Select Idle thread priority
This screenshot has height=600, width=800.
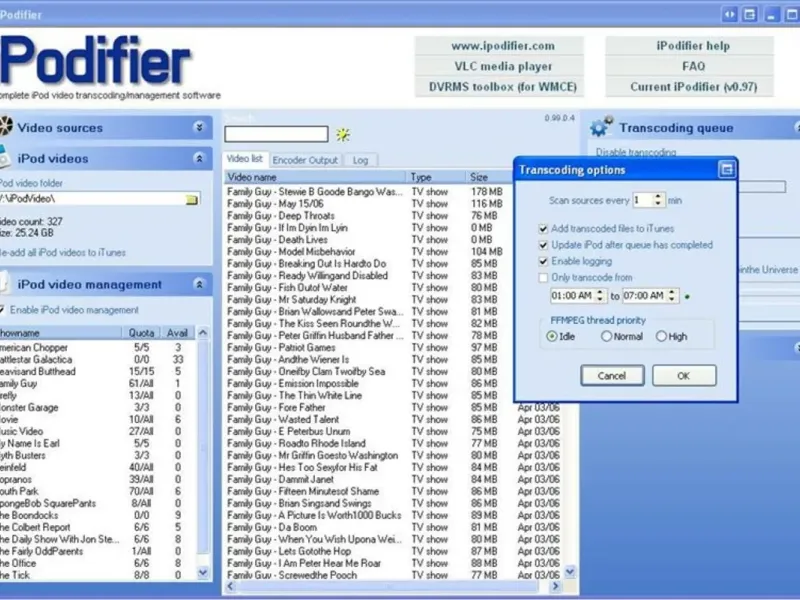tap(552, 336)
